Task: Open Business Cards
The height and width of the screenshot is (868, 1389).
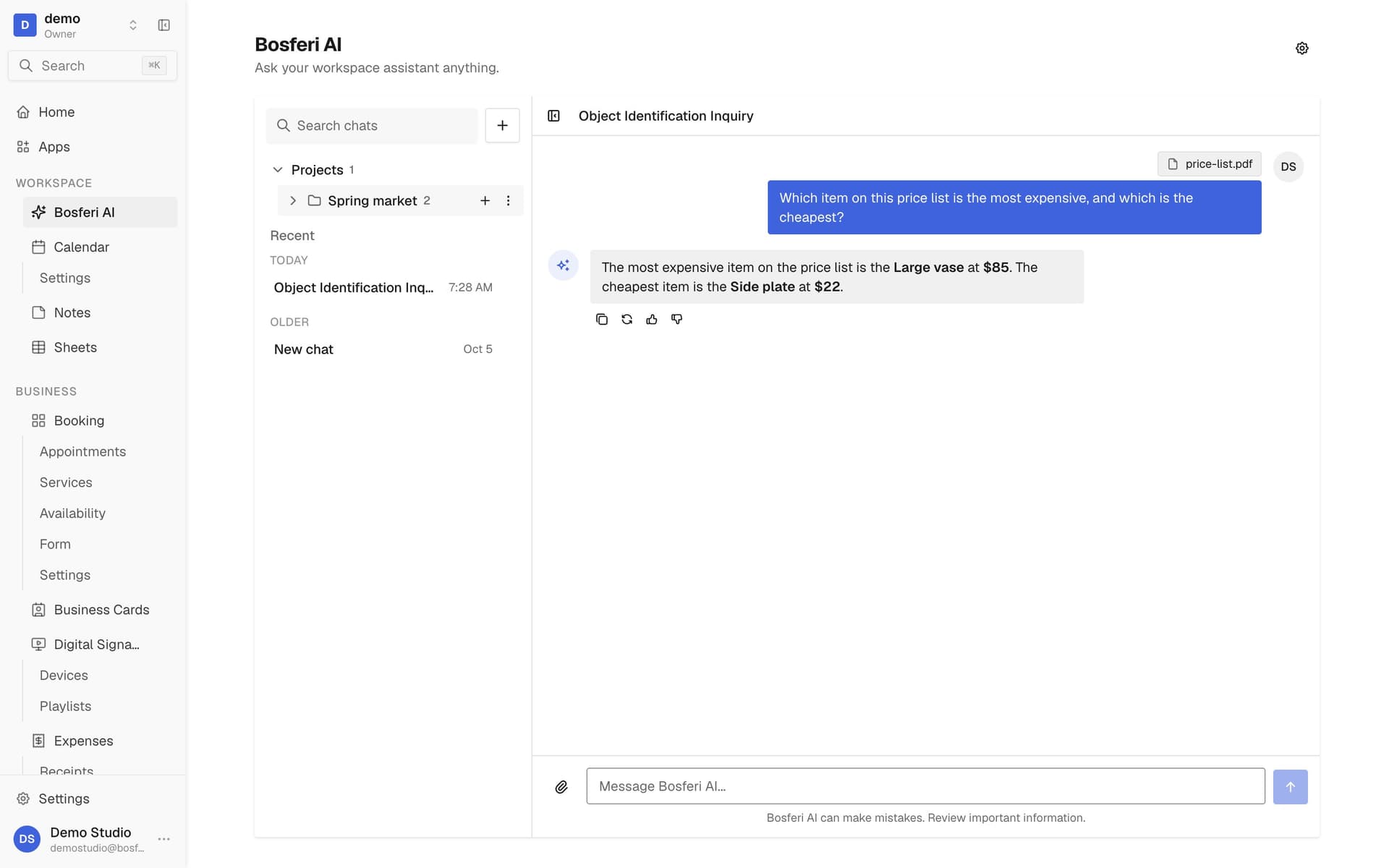Action: pos(100,610)
